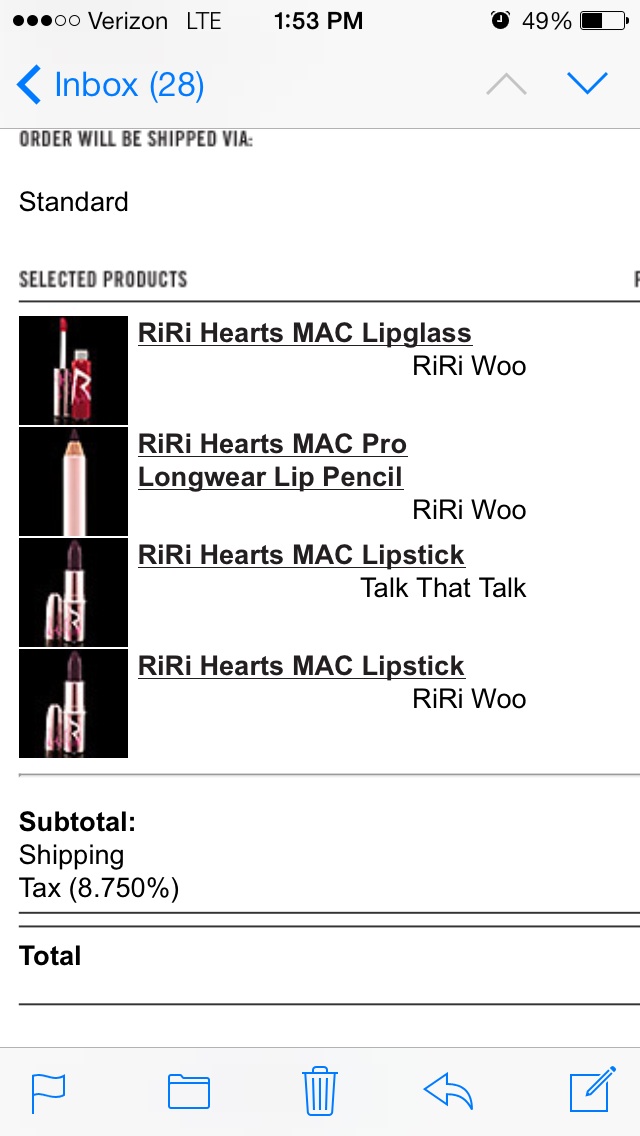Go back using the blue chevron

point(29,84)
